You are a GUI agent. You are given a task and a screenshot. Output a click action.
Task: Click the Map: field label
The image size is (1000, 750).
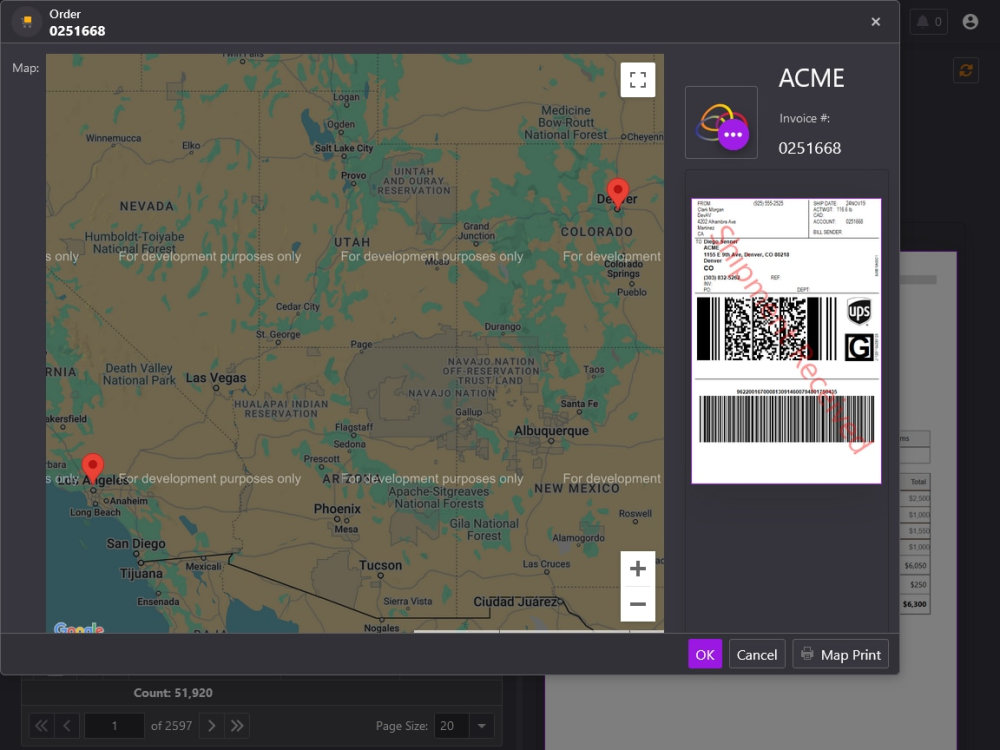click(26, 68)
